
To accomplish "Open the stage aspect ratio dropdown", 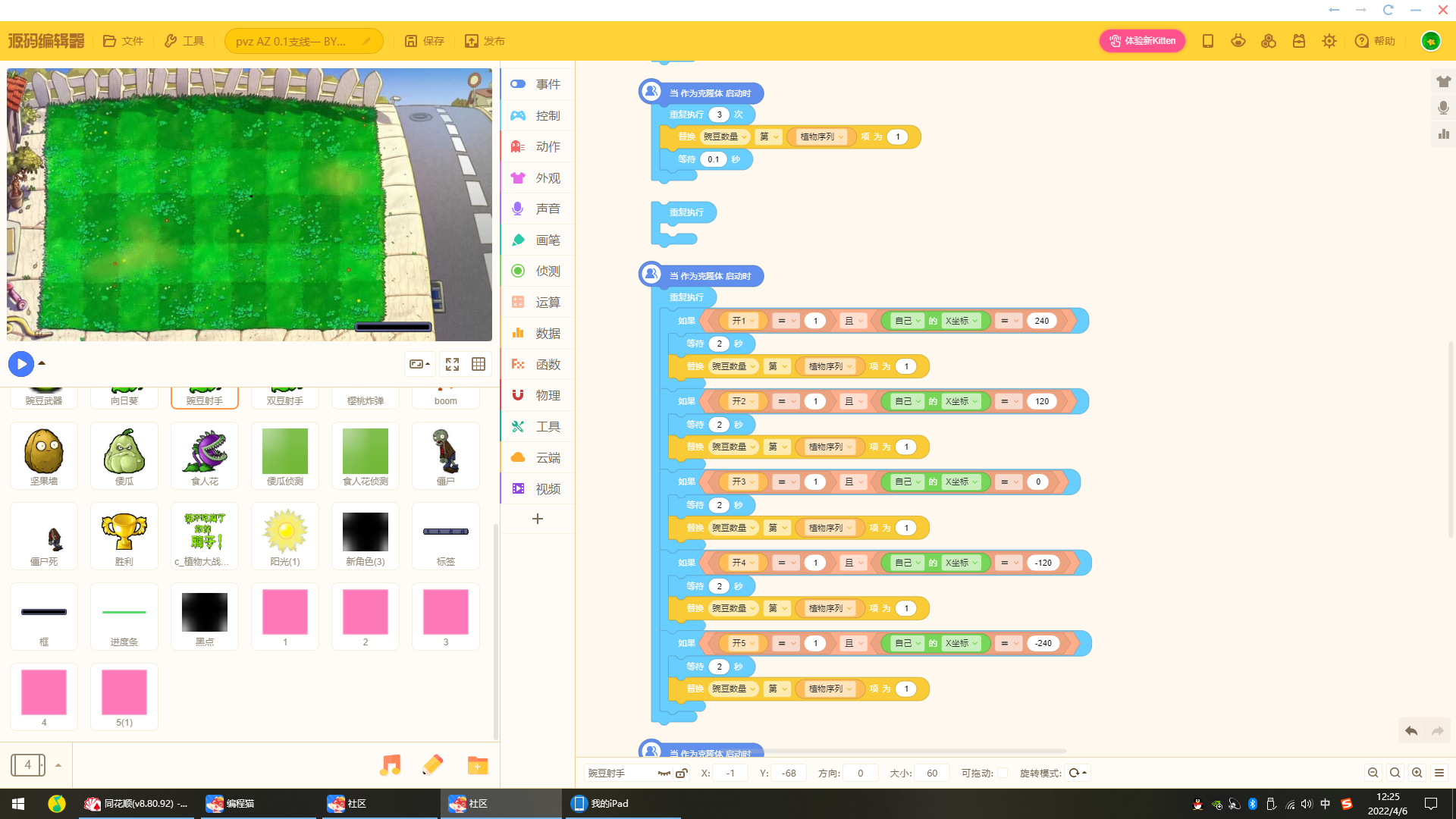I will coord(419,365).
